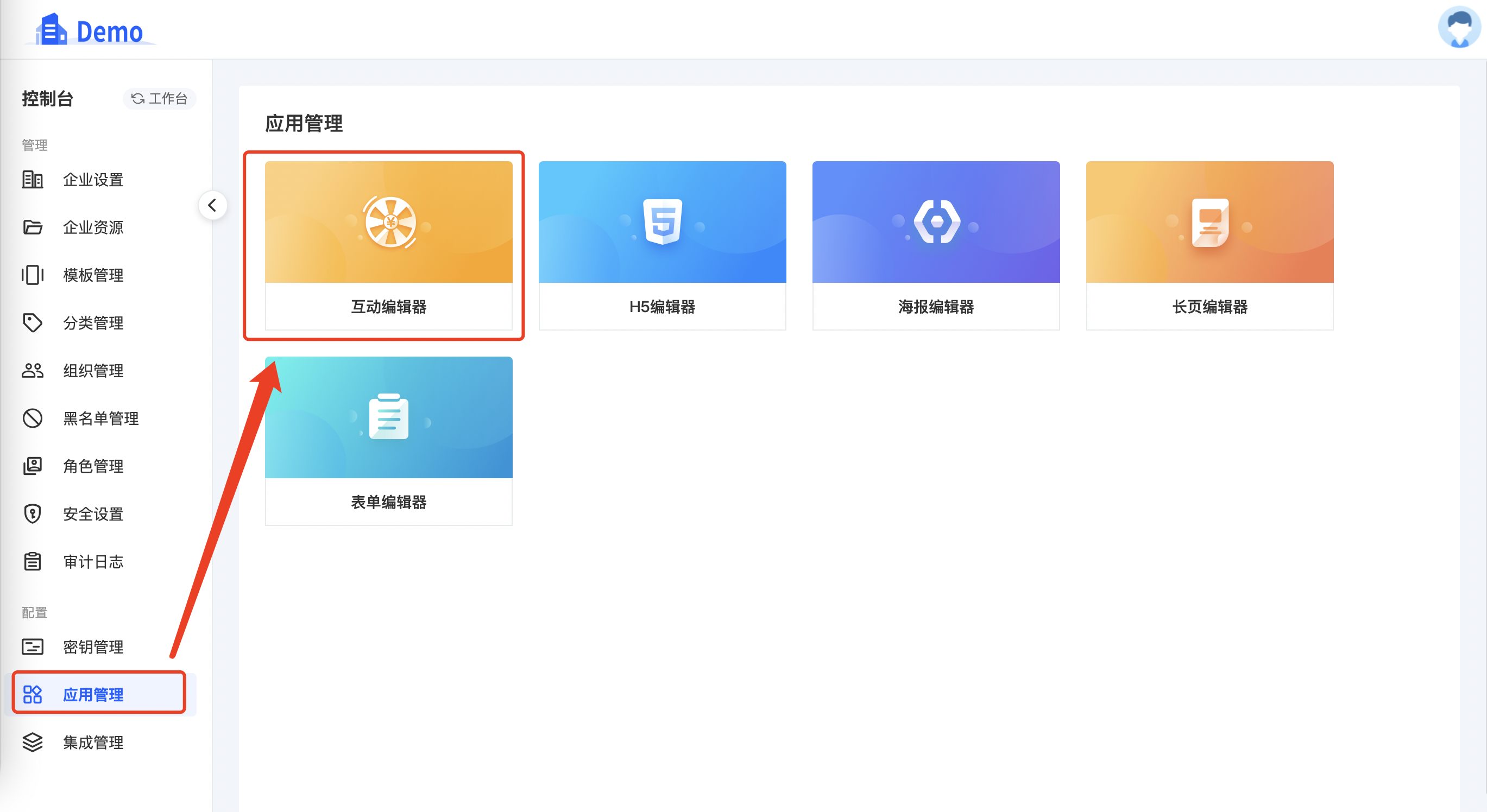Screen dimensions: 1487x812
Task: Click the 海报编辑器 hexagon icon
Action: [x=936, y=222]
